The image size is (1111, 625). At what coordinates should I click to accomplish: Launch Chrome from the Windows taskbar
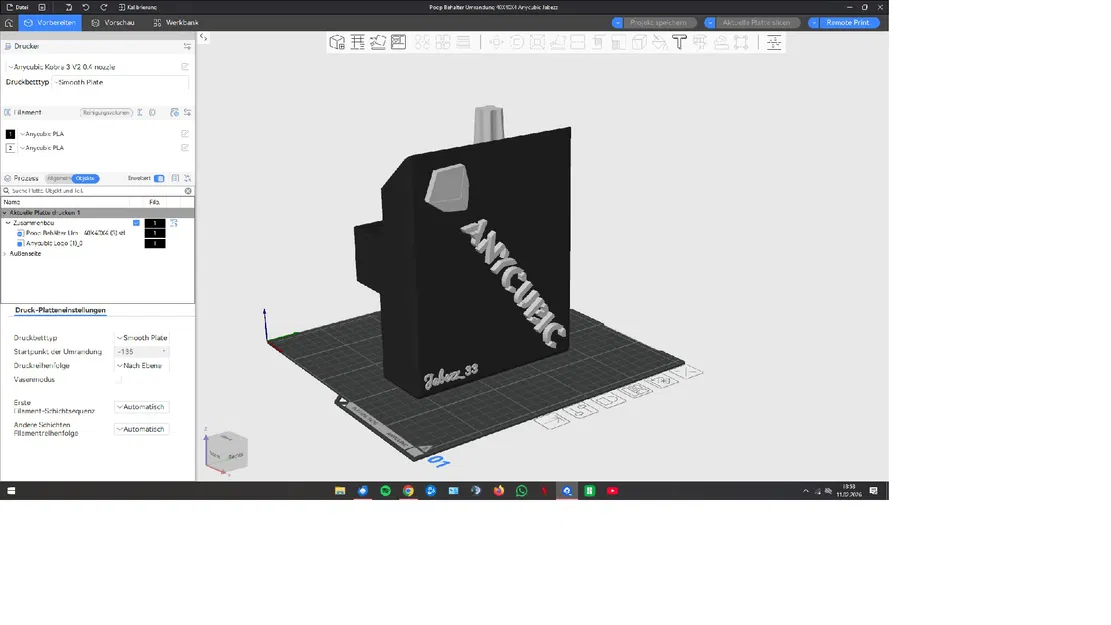click(x=407, y=491)
